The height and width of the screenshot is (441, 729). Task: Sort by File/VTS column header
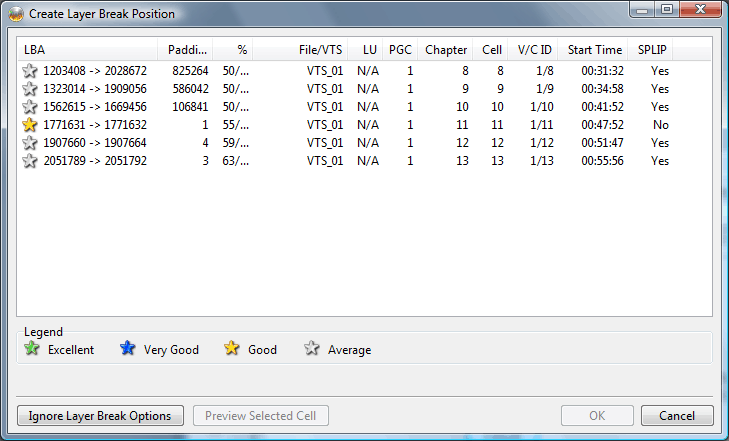320,49
